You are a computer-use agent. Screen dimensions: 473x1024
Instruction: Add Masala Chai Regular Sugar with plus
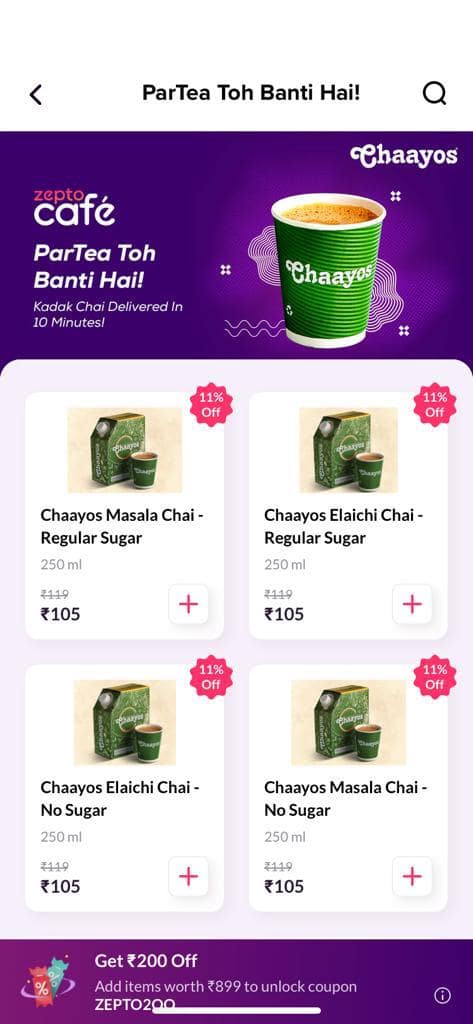(189, 604)
